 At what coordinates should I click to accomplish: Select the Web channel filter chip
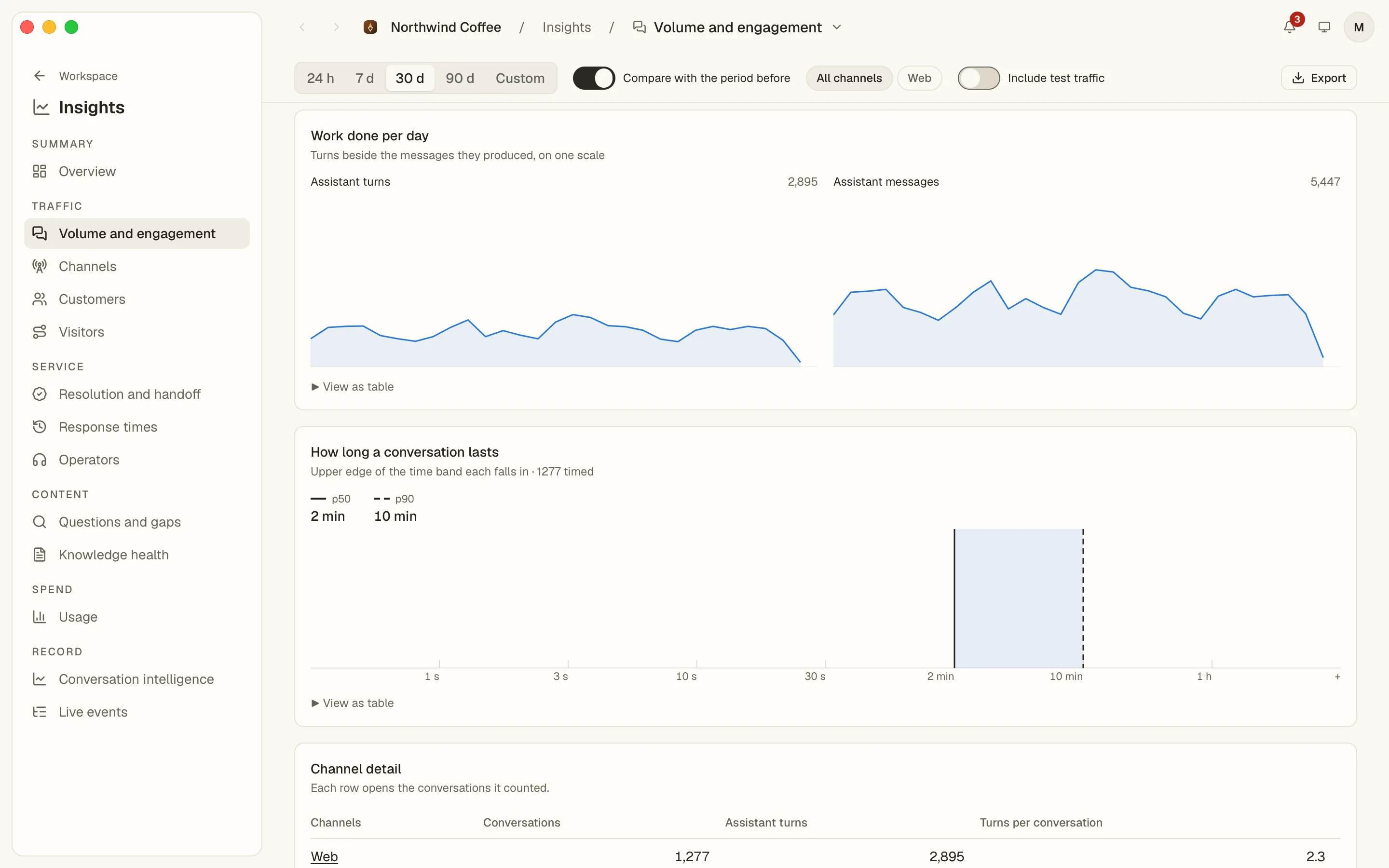919,78
